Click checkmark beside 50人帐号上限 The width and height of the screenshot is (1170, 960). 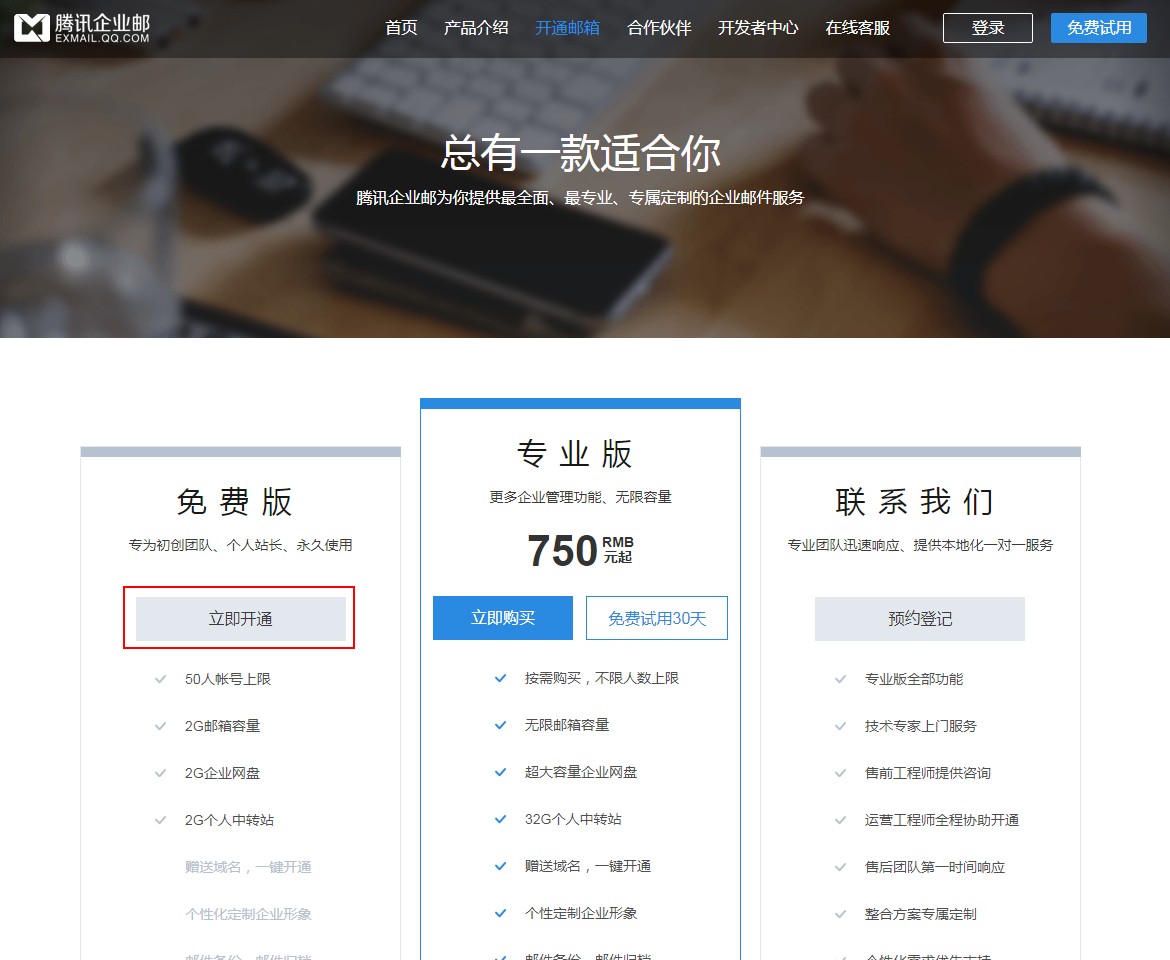pos(160,679)
